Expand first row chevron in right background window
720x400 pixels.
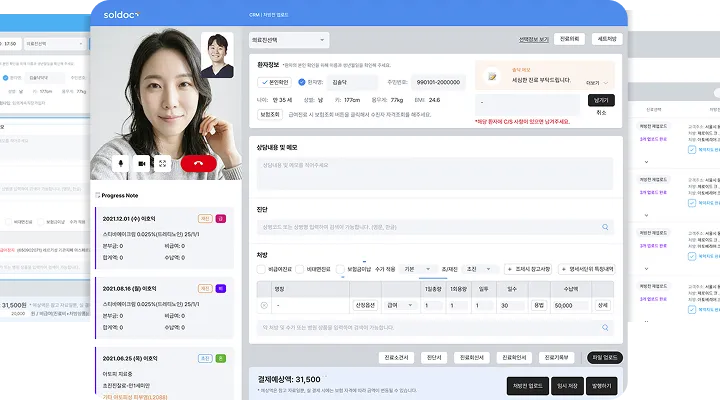647,162
